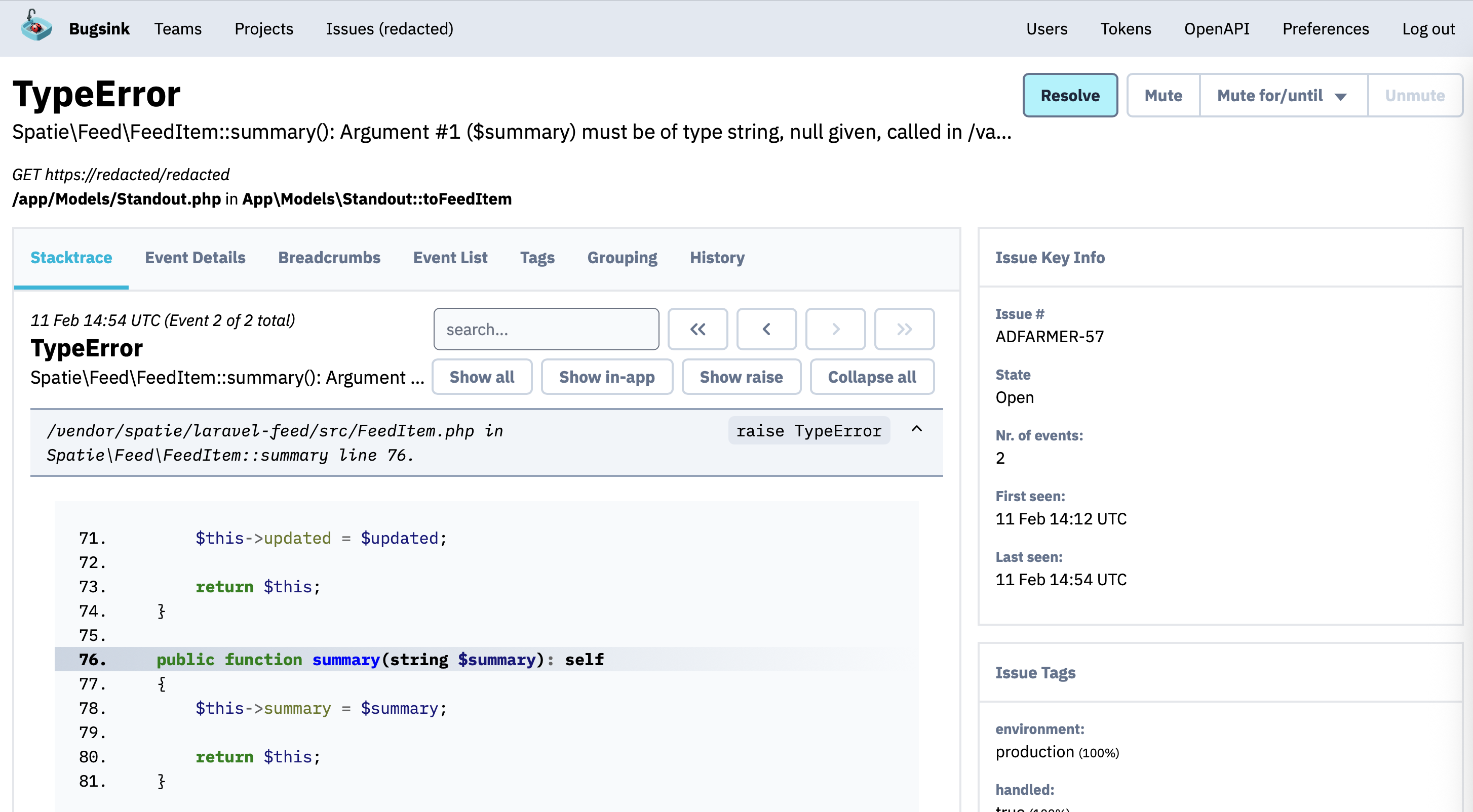Switch to the Event Details tab
This screenshot has height=812, width=1473.
coord(195,258)
